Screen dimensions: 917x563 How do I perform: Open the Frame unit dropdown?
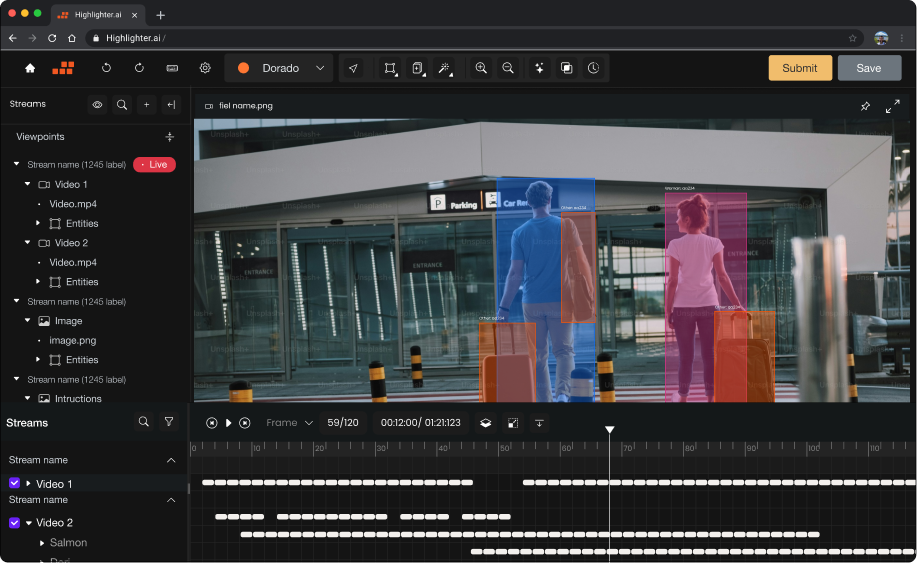(289, 423)
